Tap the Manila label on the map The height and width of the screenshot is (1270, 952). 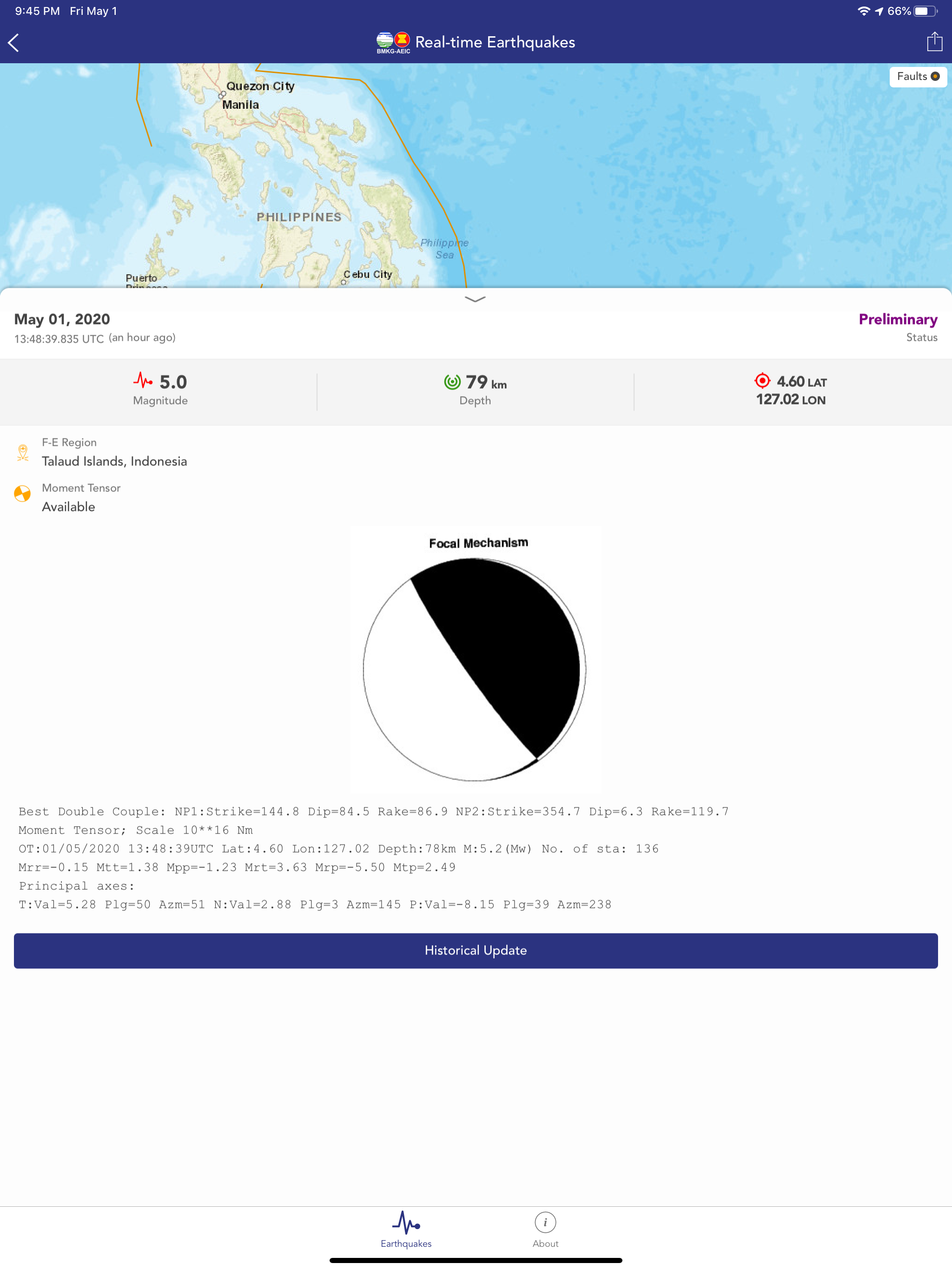pos(241,105)
